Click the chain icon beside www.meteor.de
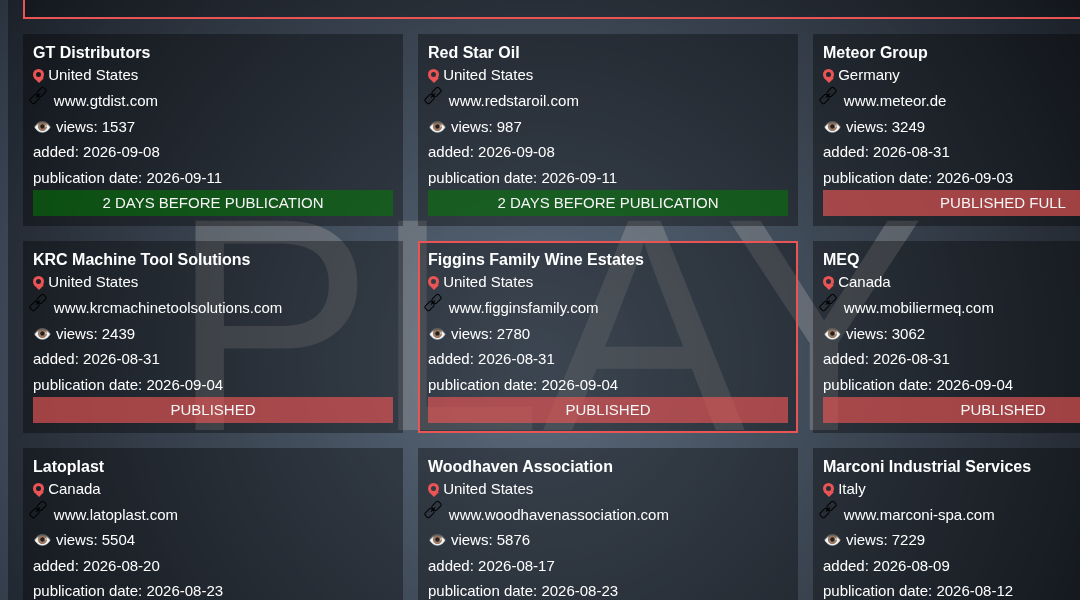This screenshot has height=600, width=1080. pos(829,96)
